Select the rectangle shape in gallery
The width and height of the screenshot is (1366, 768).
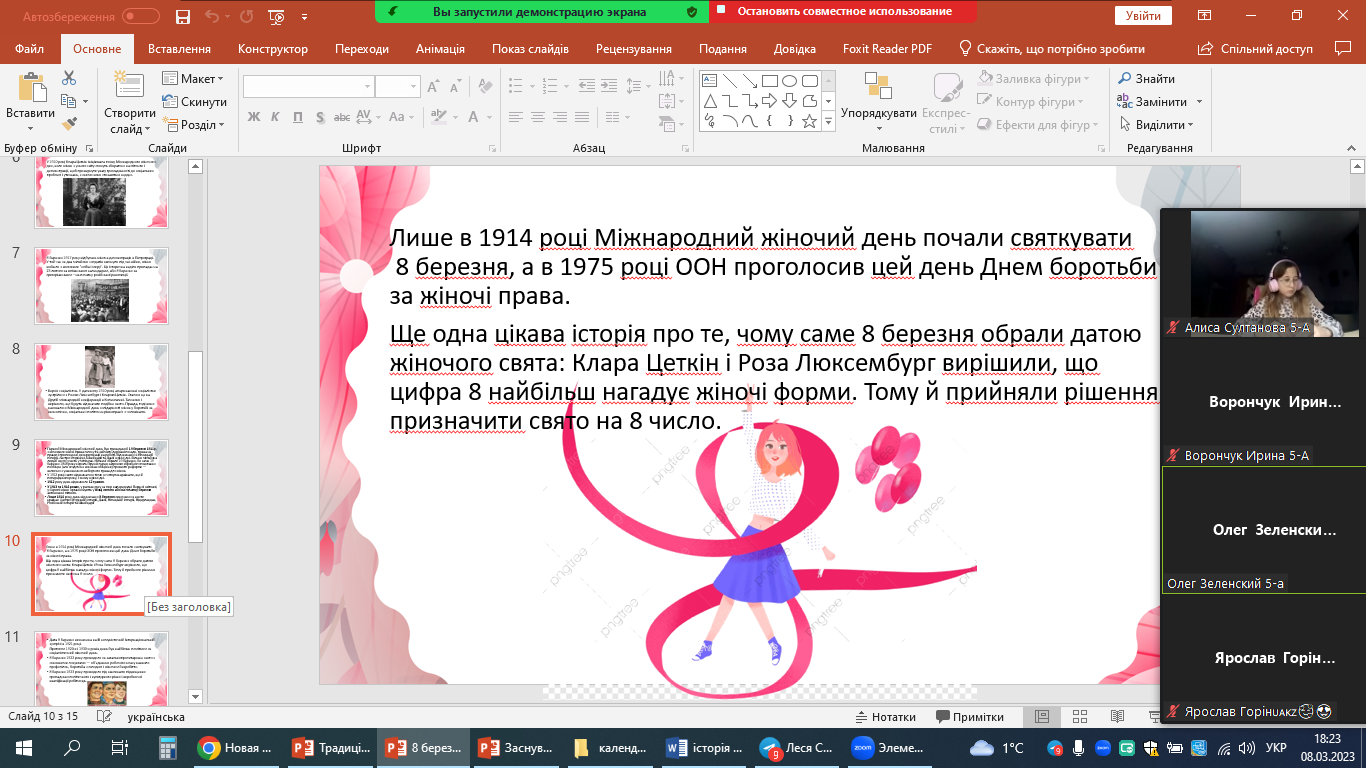click(x=770, y=81)
